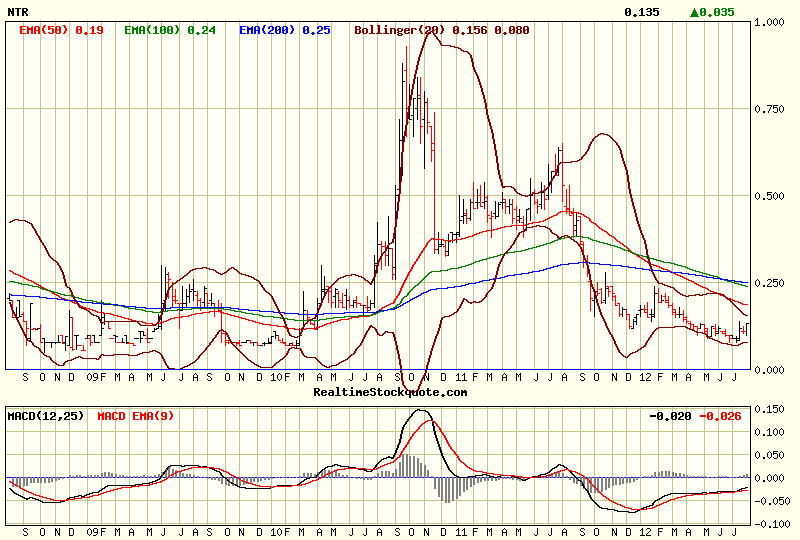Image resolution: width=800 pixels, height=540 pixels.
Task: Click the 10F label on price time axis
Action: pos(280,377)
